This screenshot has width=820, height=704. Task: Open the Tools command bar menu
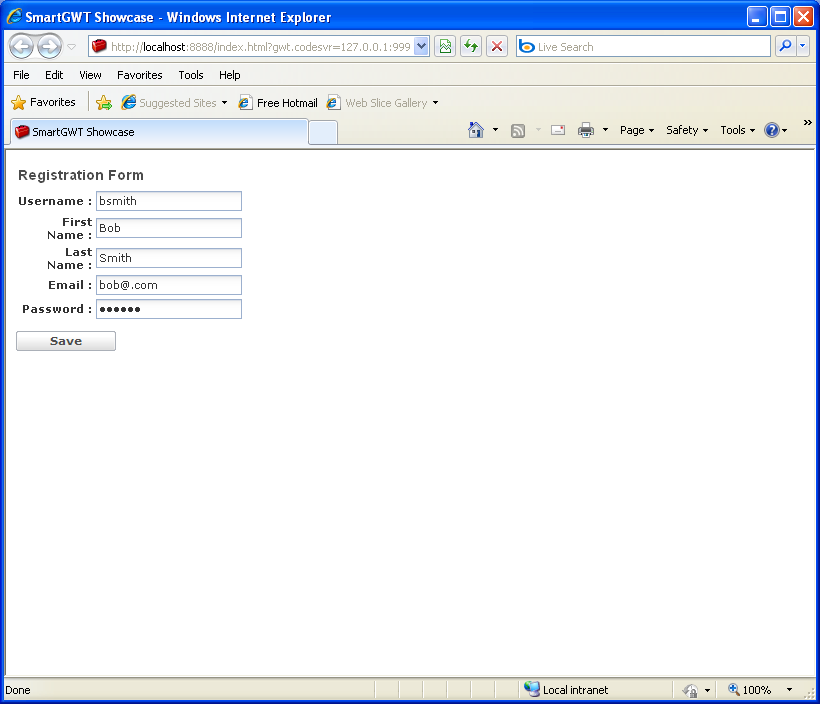coord(737,130)
